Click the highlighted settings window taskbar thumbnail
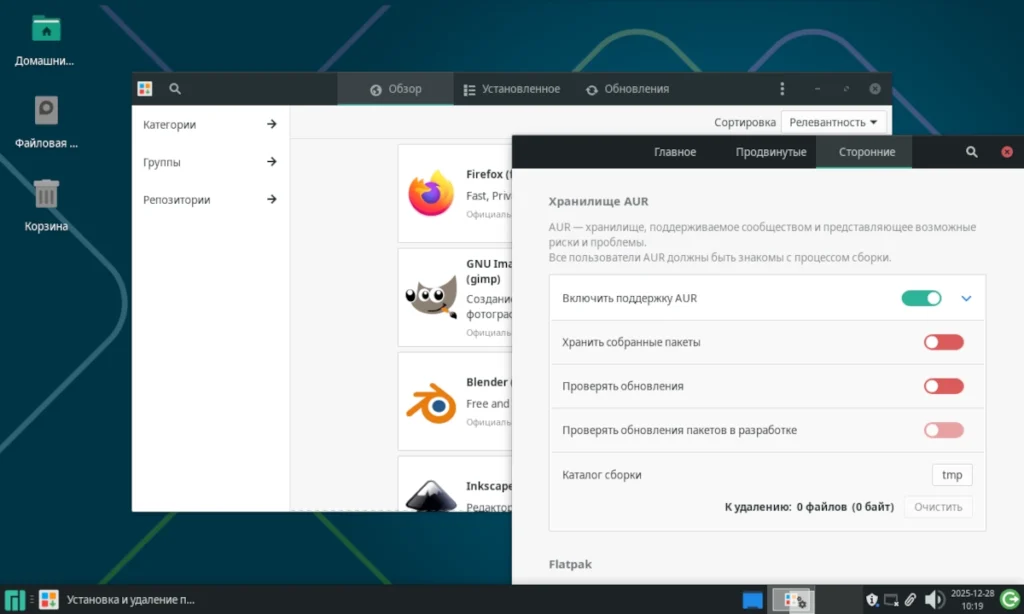1024x614 pixels. coord(793,600)
